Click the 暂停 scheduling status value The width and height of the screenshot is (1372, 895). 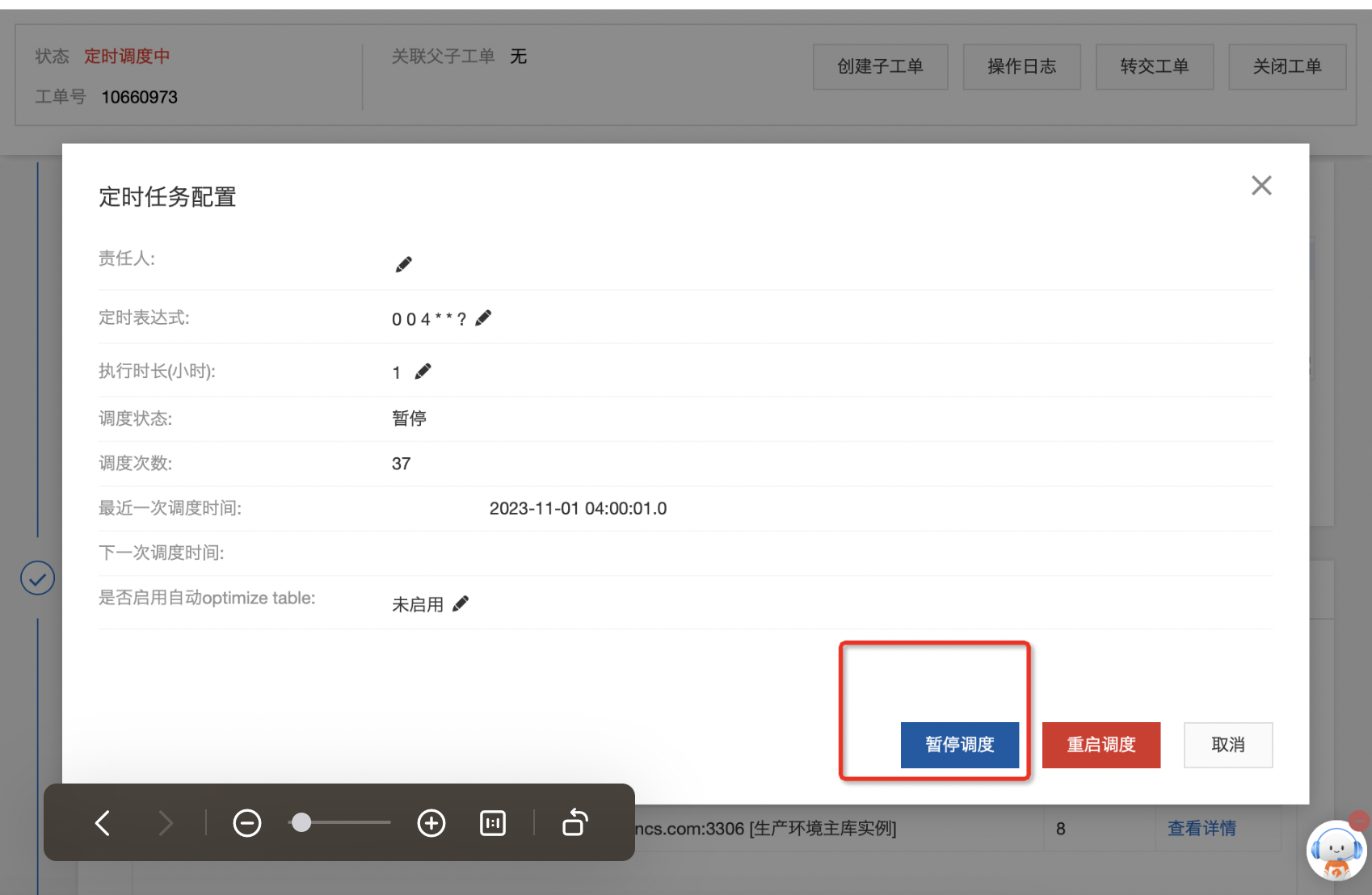tap(409, 418)
